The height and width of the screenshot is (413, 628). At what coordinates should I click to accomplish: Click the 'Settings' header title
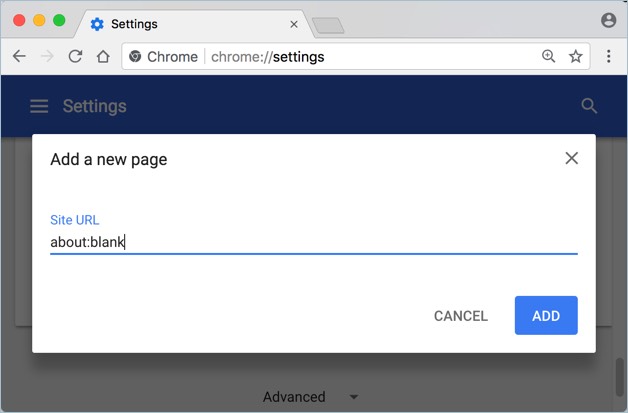95,106
